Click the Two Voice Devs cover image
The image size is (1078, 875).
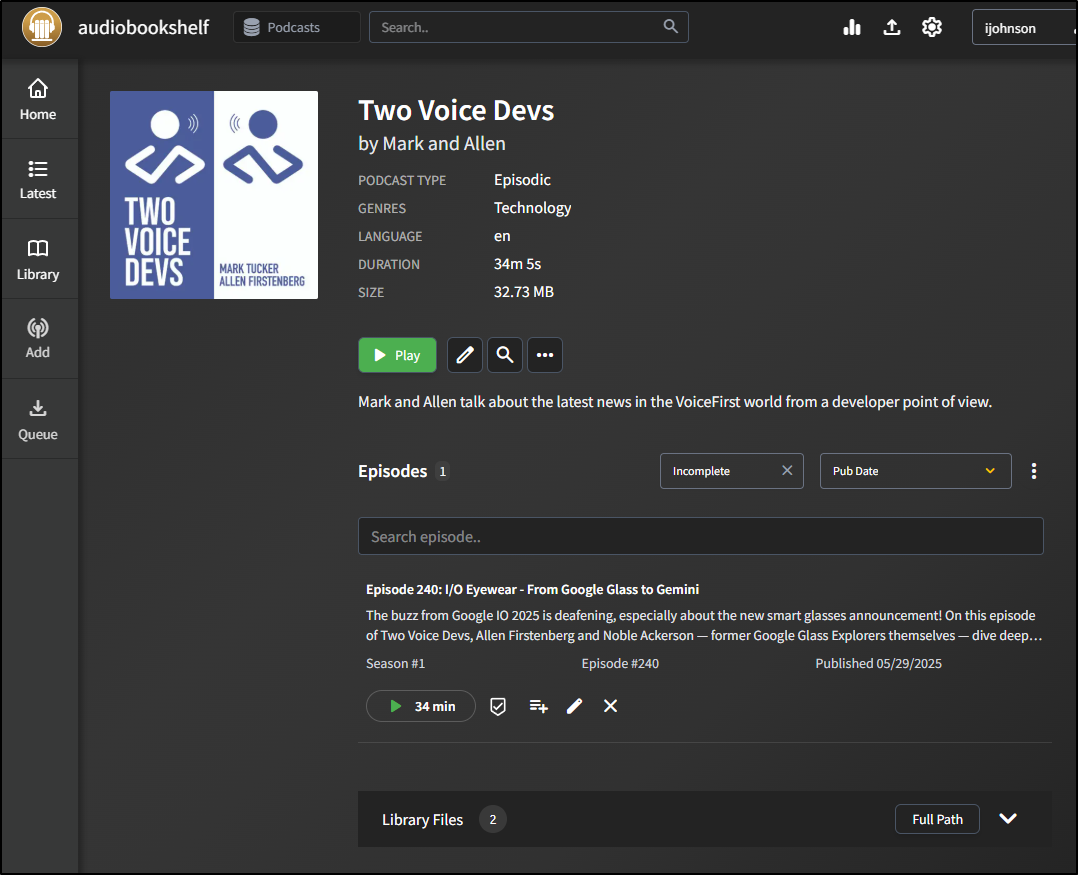click(x=214, y=195)
